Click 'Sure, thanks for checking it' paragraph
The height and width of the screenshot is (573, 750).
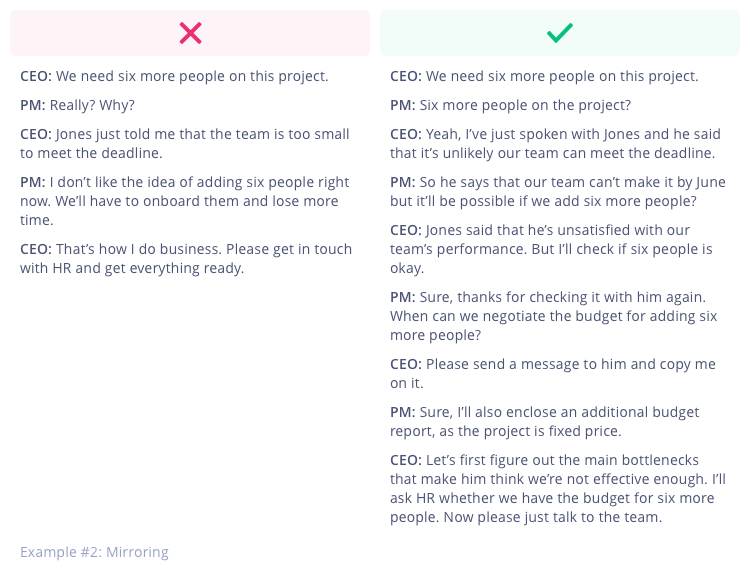(x=553, y=316)
